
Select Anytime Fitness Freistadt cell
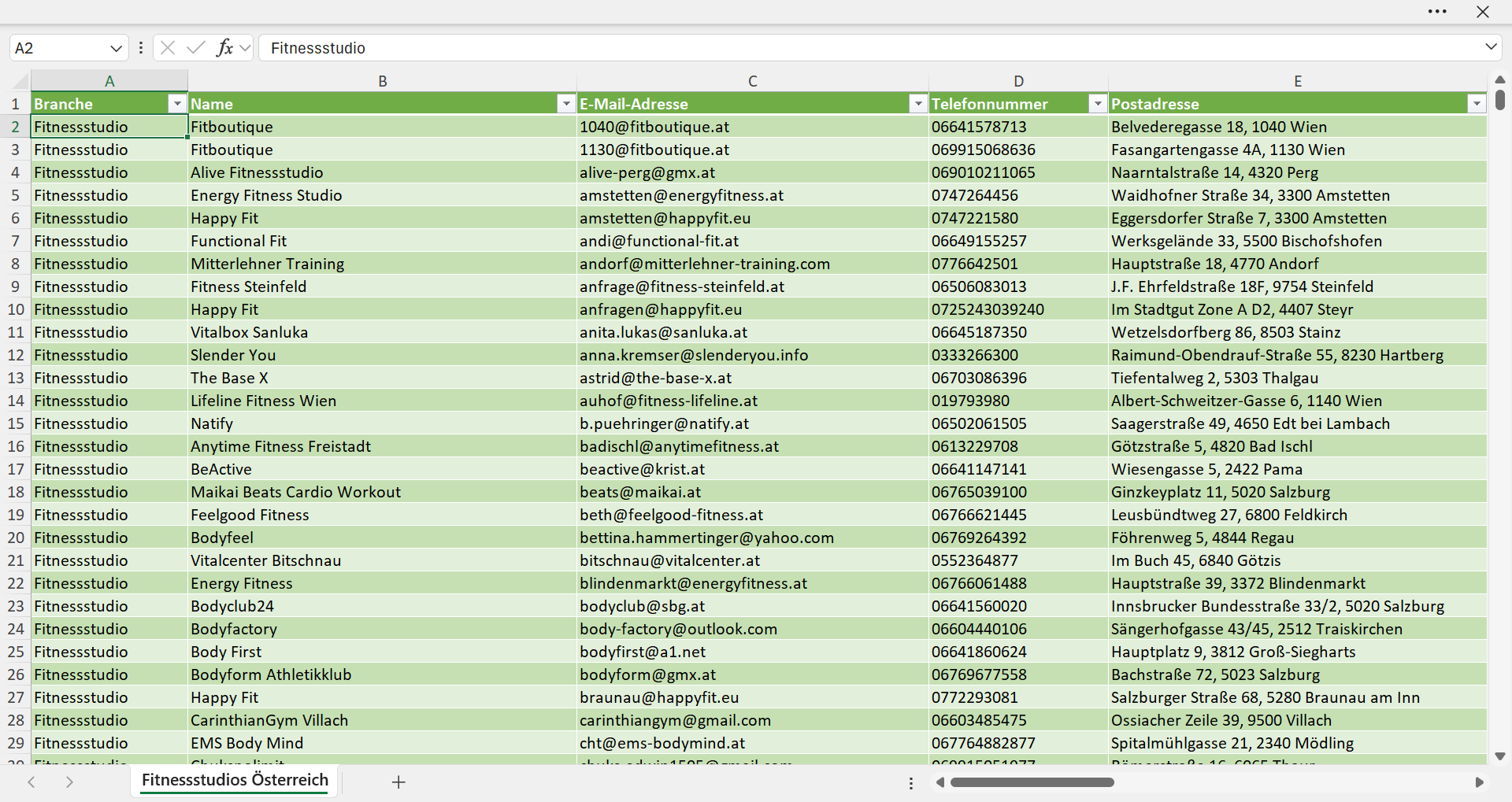coord(383,446)
